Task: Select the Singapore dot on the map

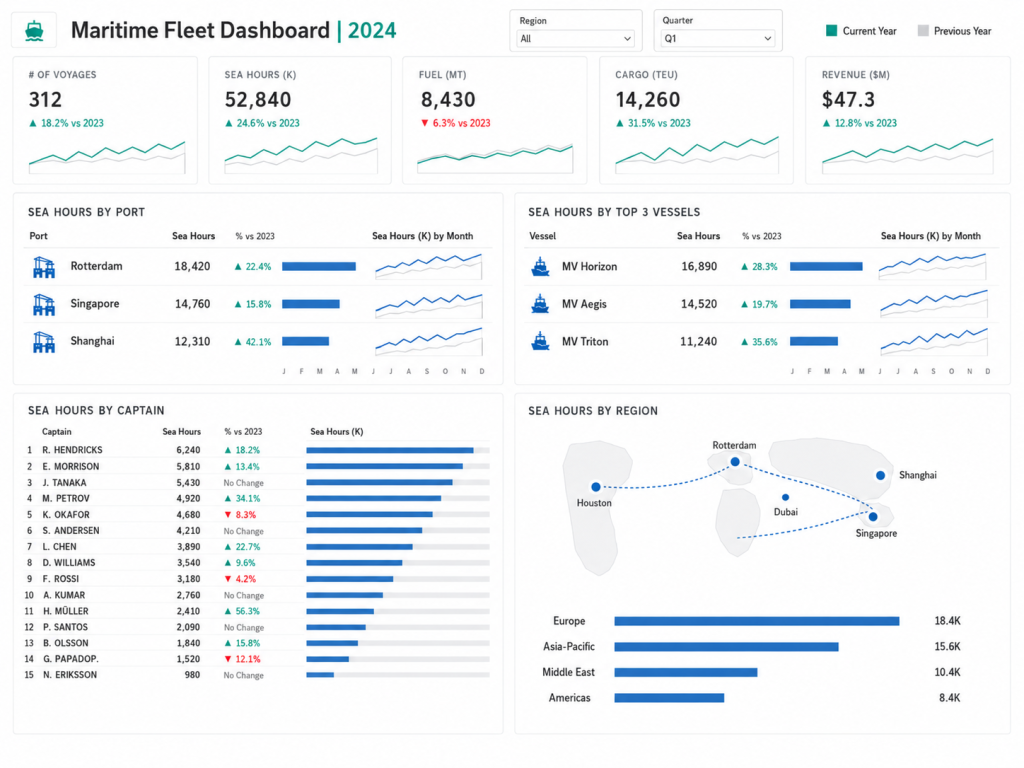Action: 873,517
